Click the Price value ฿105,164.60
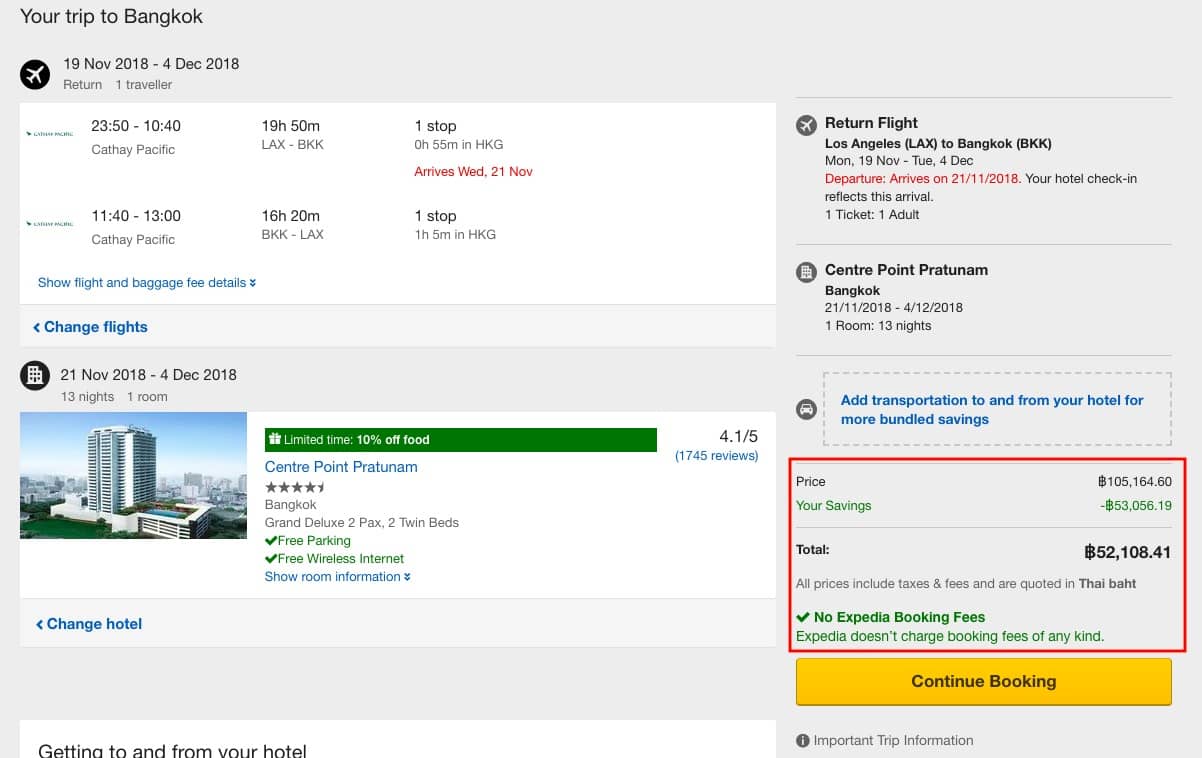 pyautogui.click(x=1134, y=482)
